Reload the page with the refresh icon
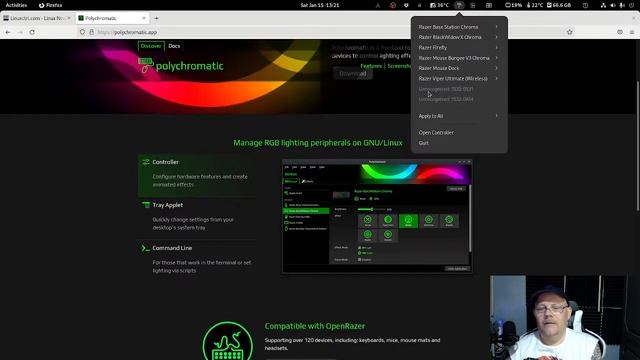 pyautogui.click(x=32, y=32)
